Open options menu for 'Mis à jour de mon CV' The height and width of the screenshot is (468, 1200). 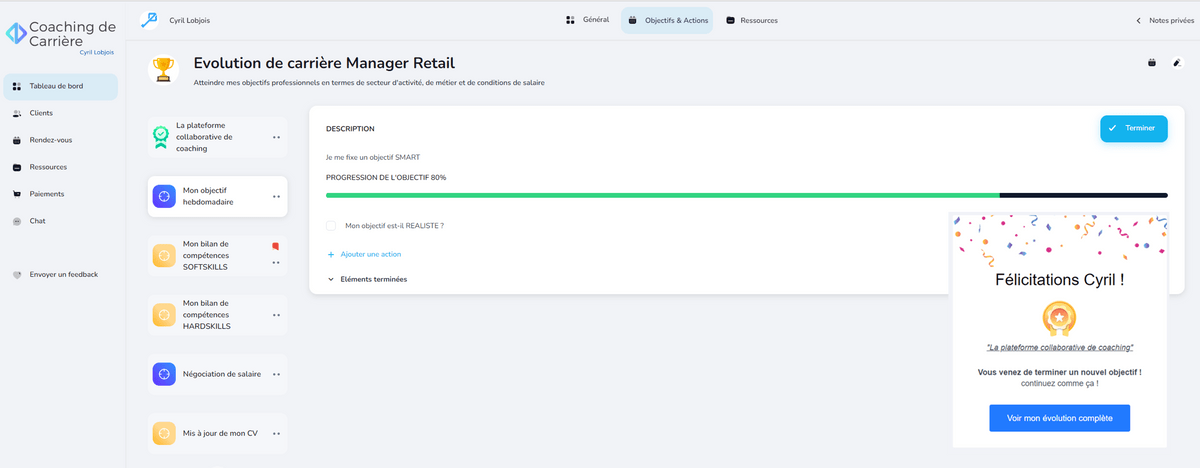click(276, 433)
